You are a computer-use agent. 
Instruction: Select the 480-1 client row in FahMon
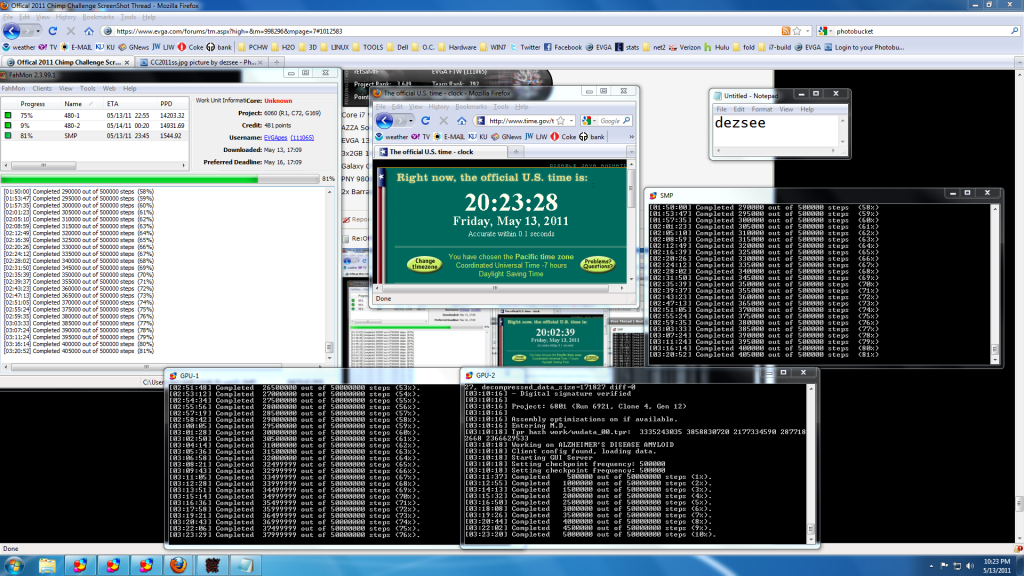[73, 115]
